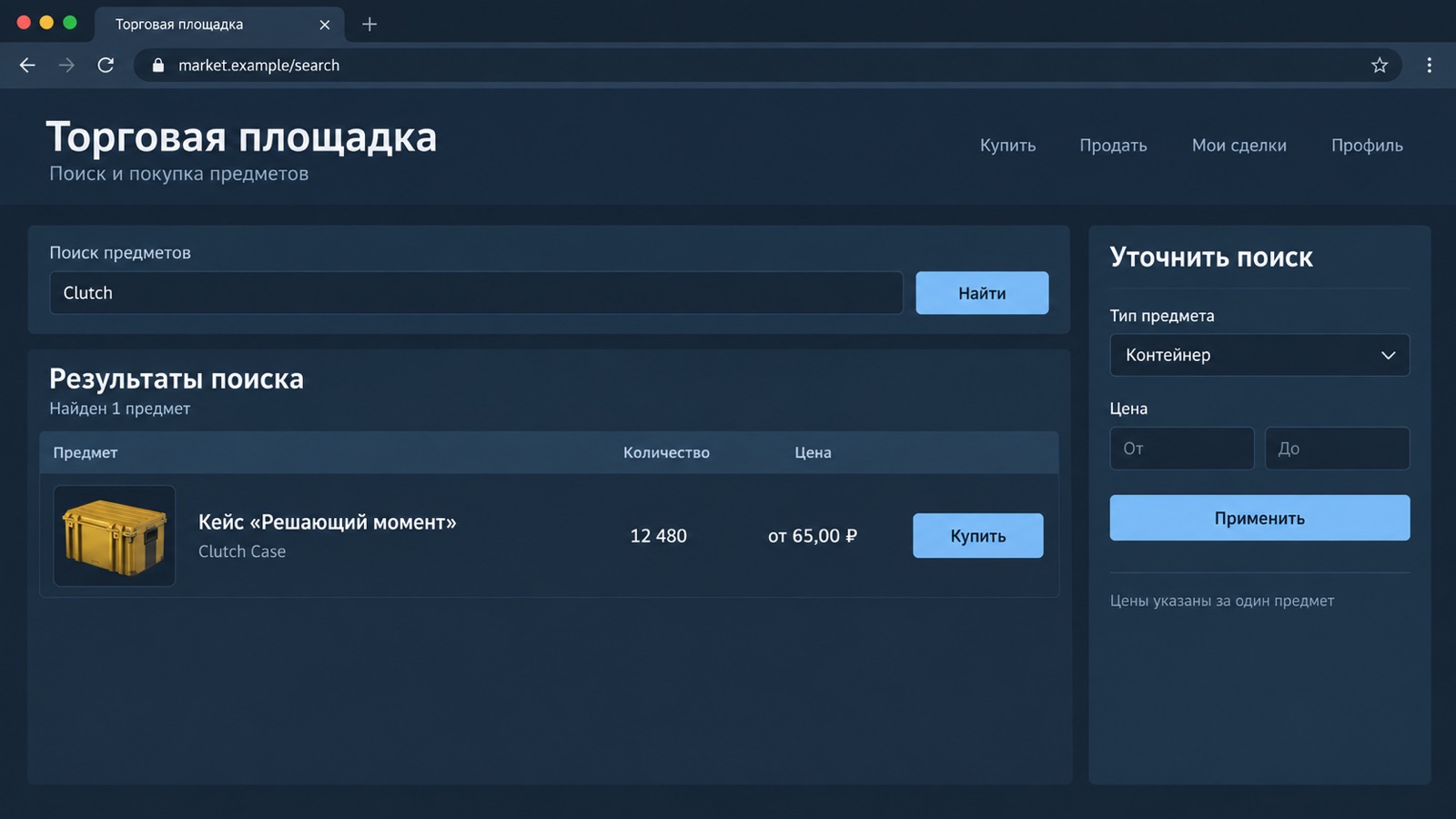This screenshot has height=819, width=1456.
Task: Select the price от 65,00 ₽
Action: pyautogui.click(x=813, y=536)
